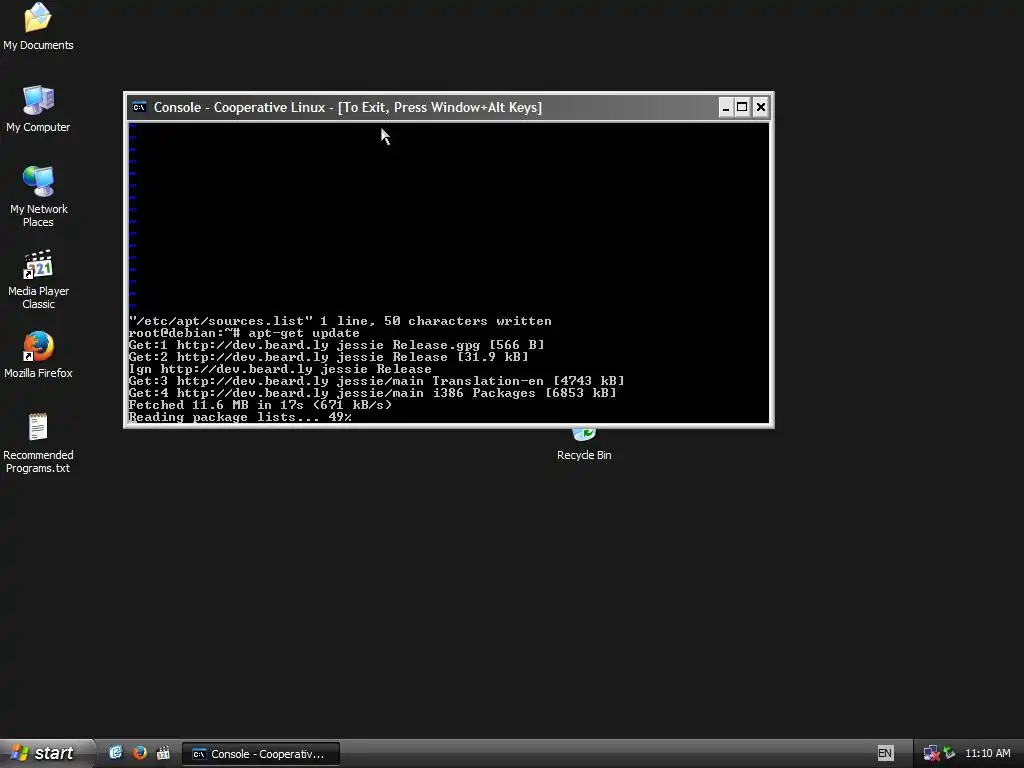The width and height of the screenshot is (1024, 768).
Task: Click the first quick launch icon
Action: point(116,753)
